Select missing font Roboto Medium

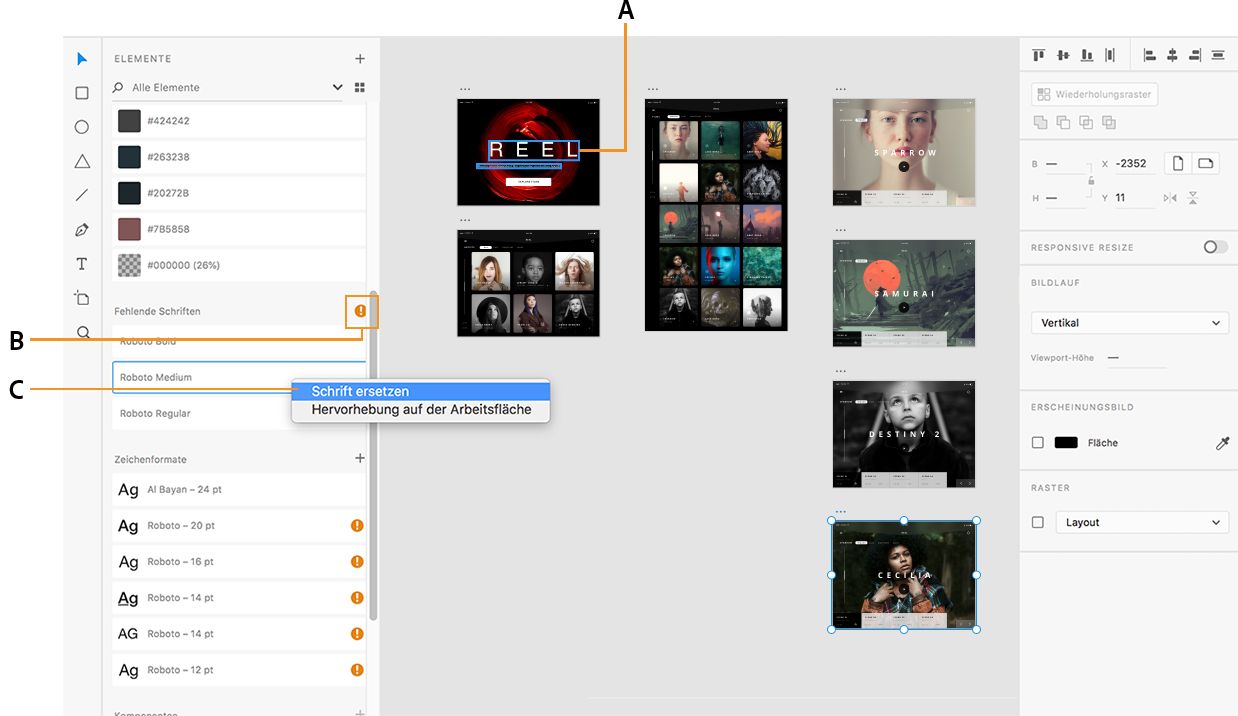[238, 377]
